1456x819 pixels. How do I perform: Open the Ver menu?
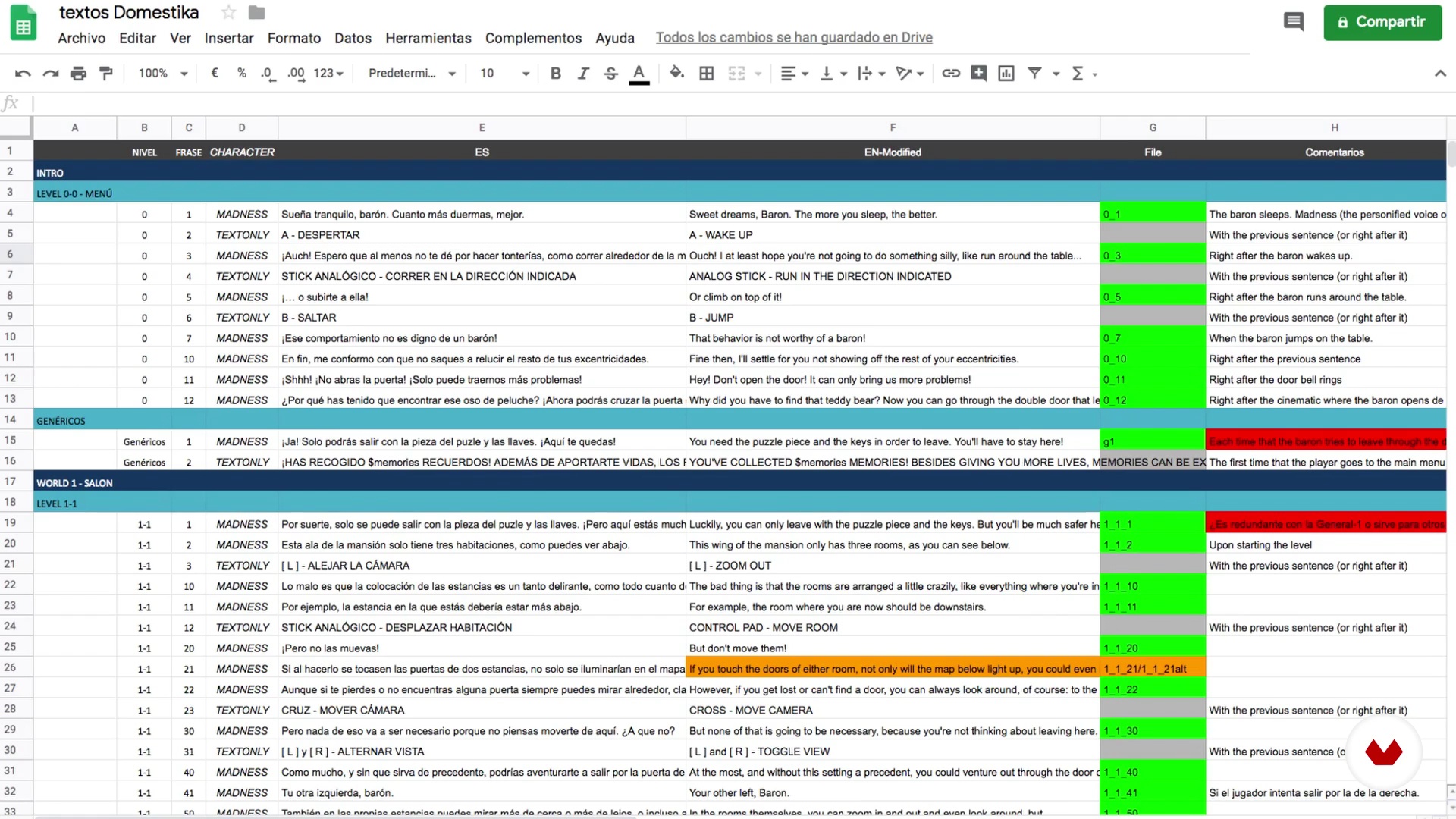[180, 38]
